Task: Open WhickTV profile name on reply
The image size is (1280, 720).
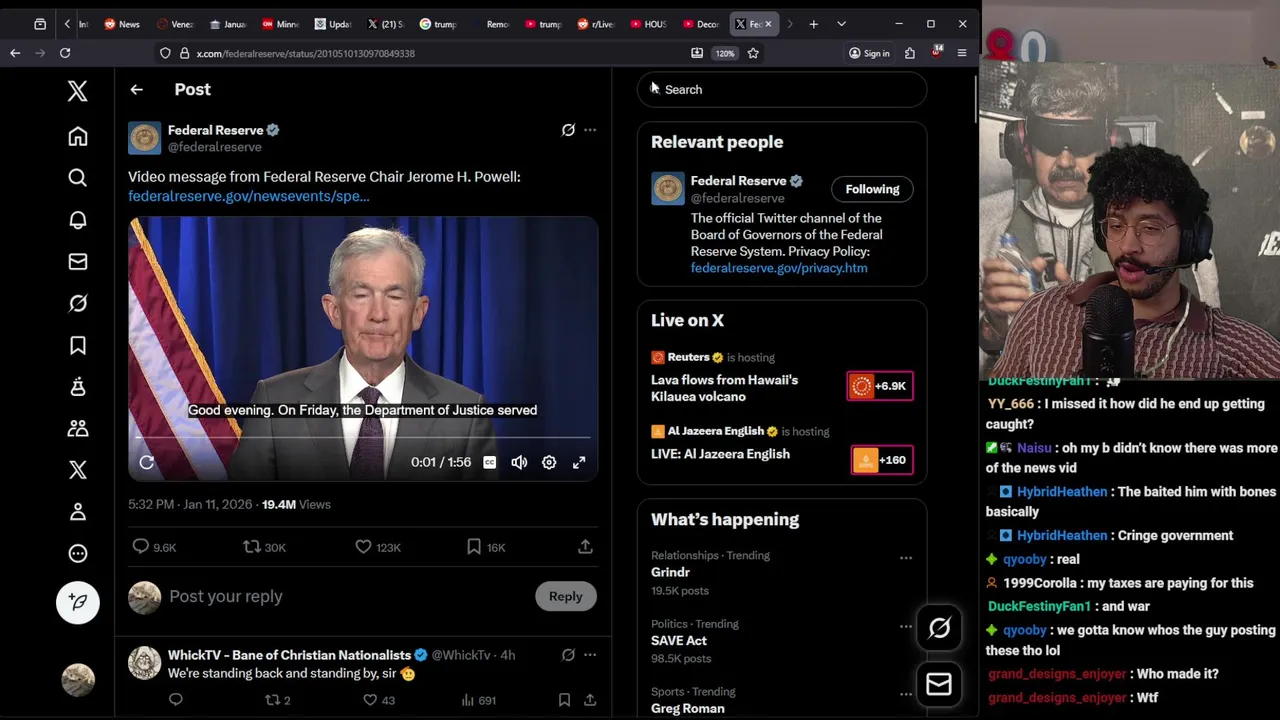Action: (289, 655)
